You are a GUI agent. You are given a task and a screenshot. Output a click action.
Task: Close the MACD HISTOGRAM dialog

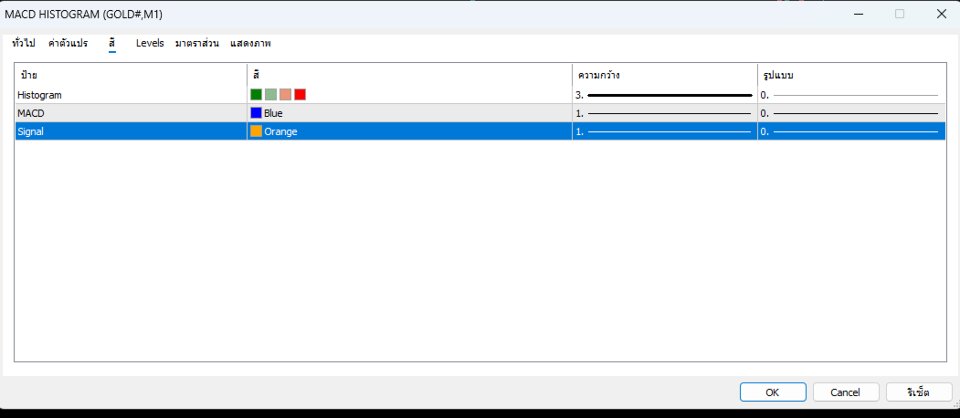941,13
